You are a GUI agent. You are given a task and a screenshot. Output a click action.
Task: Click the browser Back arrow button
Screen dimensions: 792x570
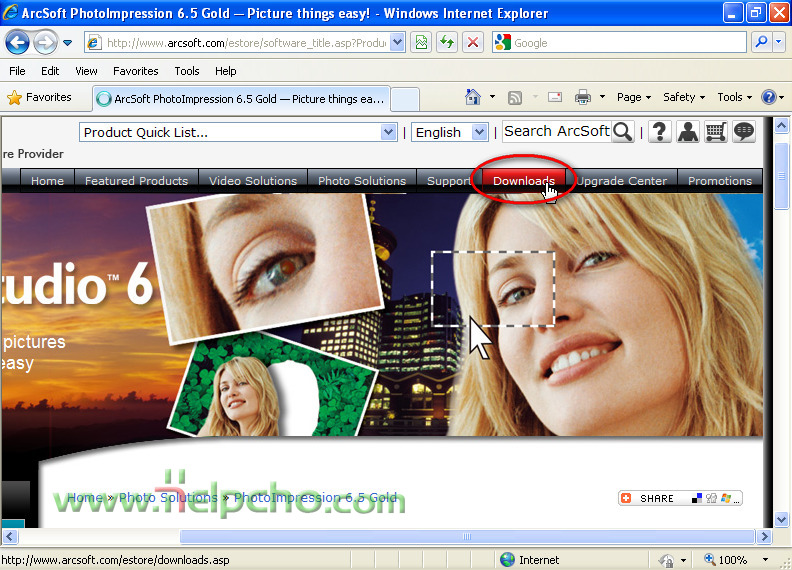coord(17,43)
